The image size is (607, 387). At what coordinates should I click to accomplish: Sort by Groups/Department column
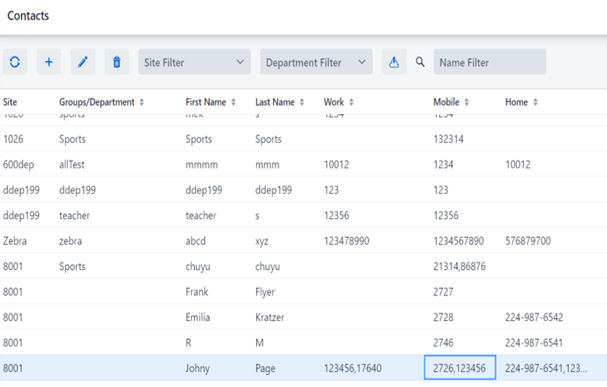click(142, 102)
